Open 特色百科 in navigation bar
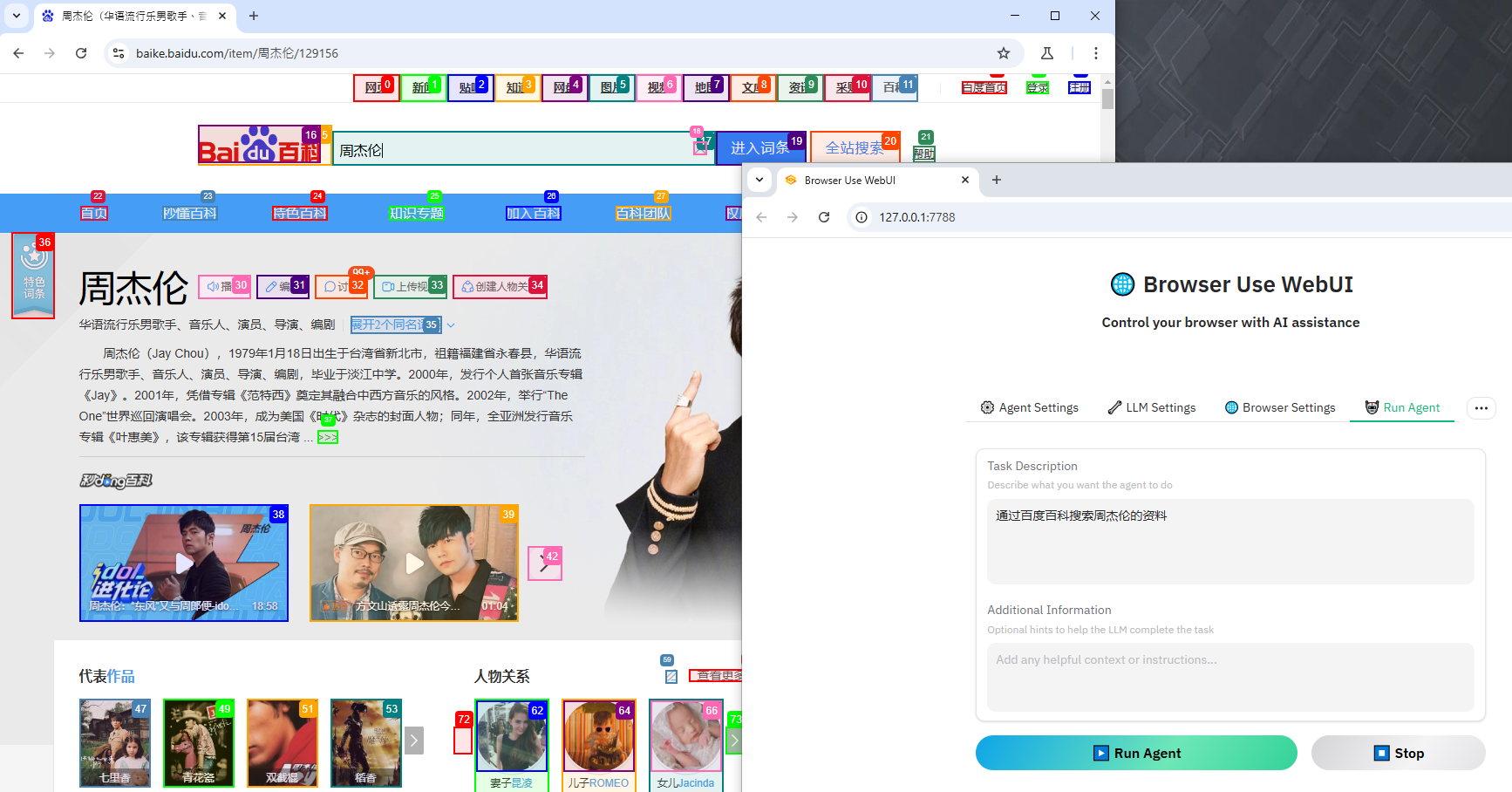The image size is (1512, 792). [x=300, y=213]
